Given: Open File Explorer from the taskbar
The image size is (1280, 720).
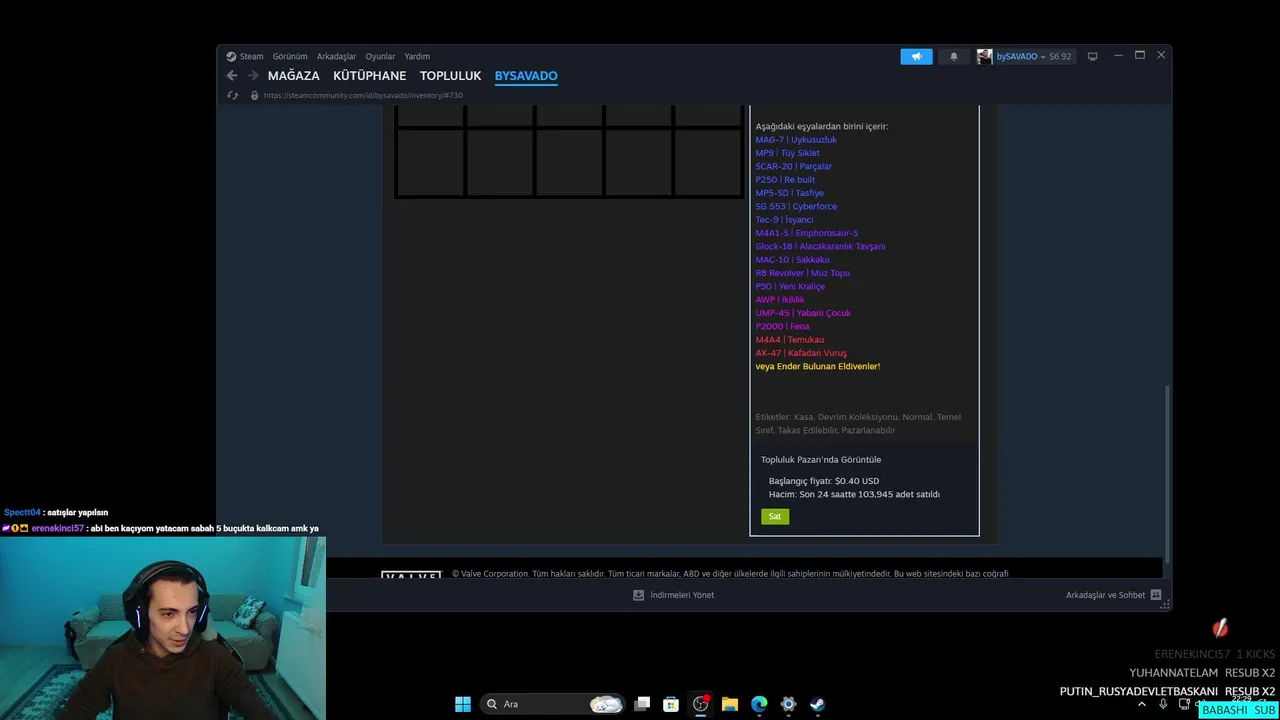Looking at the screenshot, I should tap(730, 704).
